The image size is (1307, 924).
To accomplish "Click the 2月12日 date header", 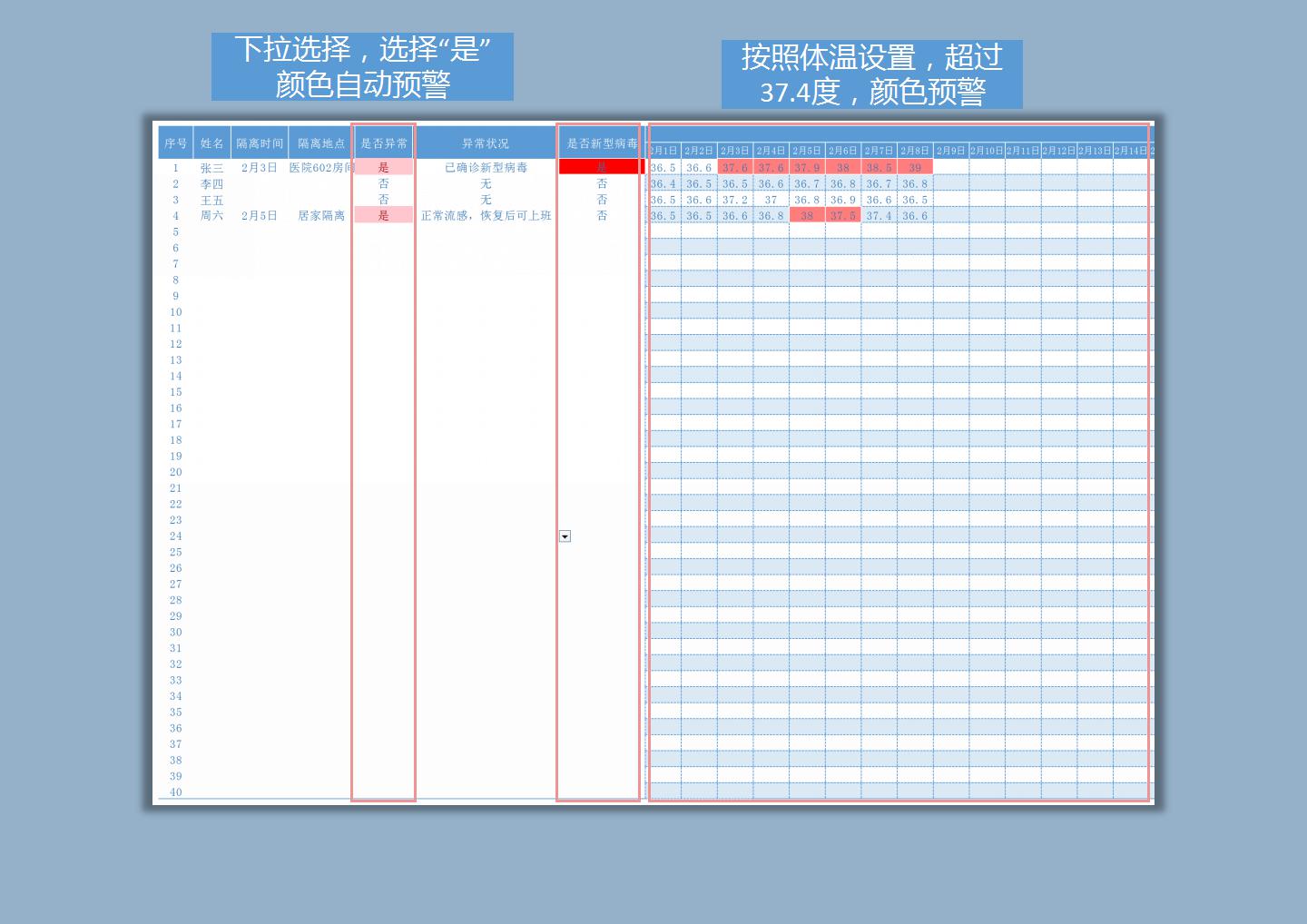I will (1058, 151).
